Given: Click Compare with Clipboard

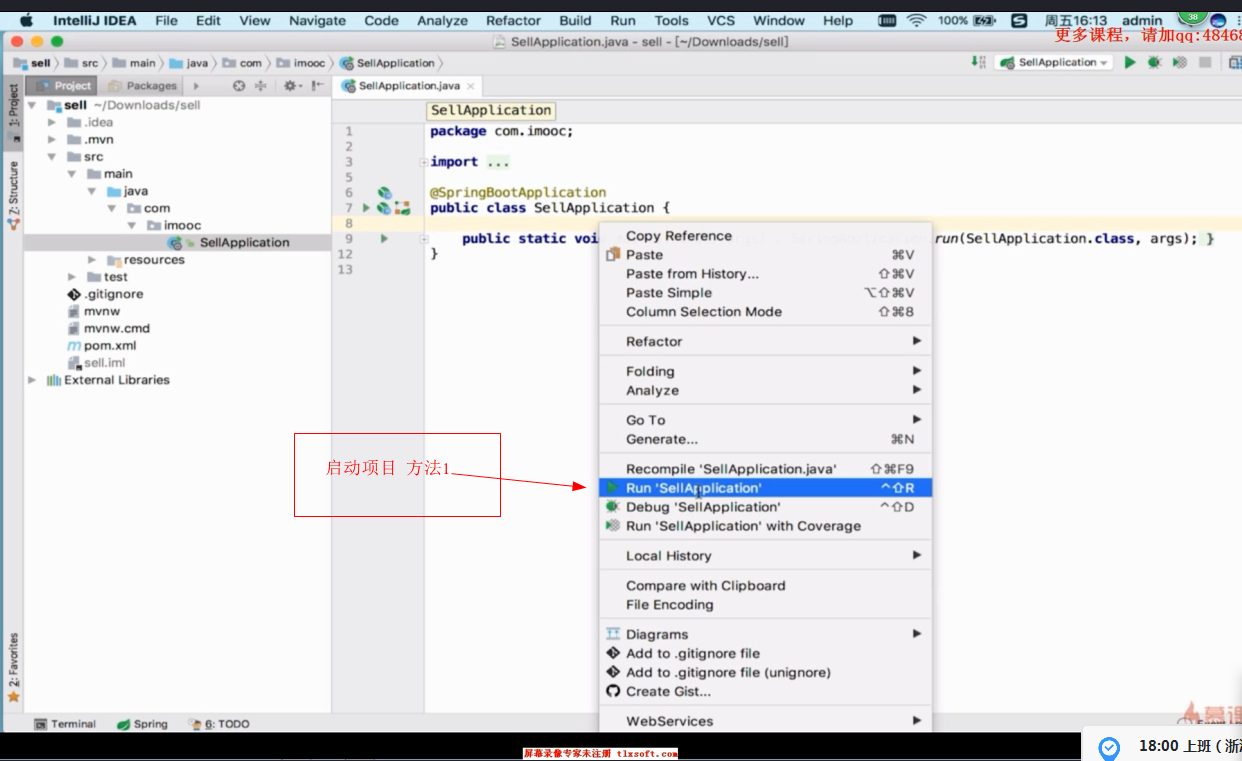Looking at the screenshot, I should (765, 586).
